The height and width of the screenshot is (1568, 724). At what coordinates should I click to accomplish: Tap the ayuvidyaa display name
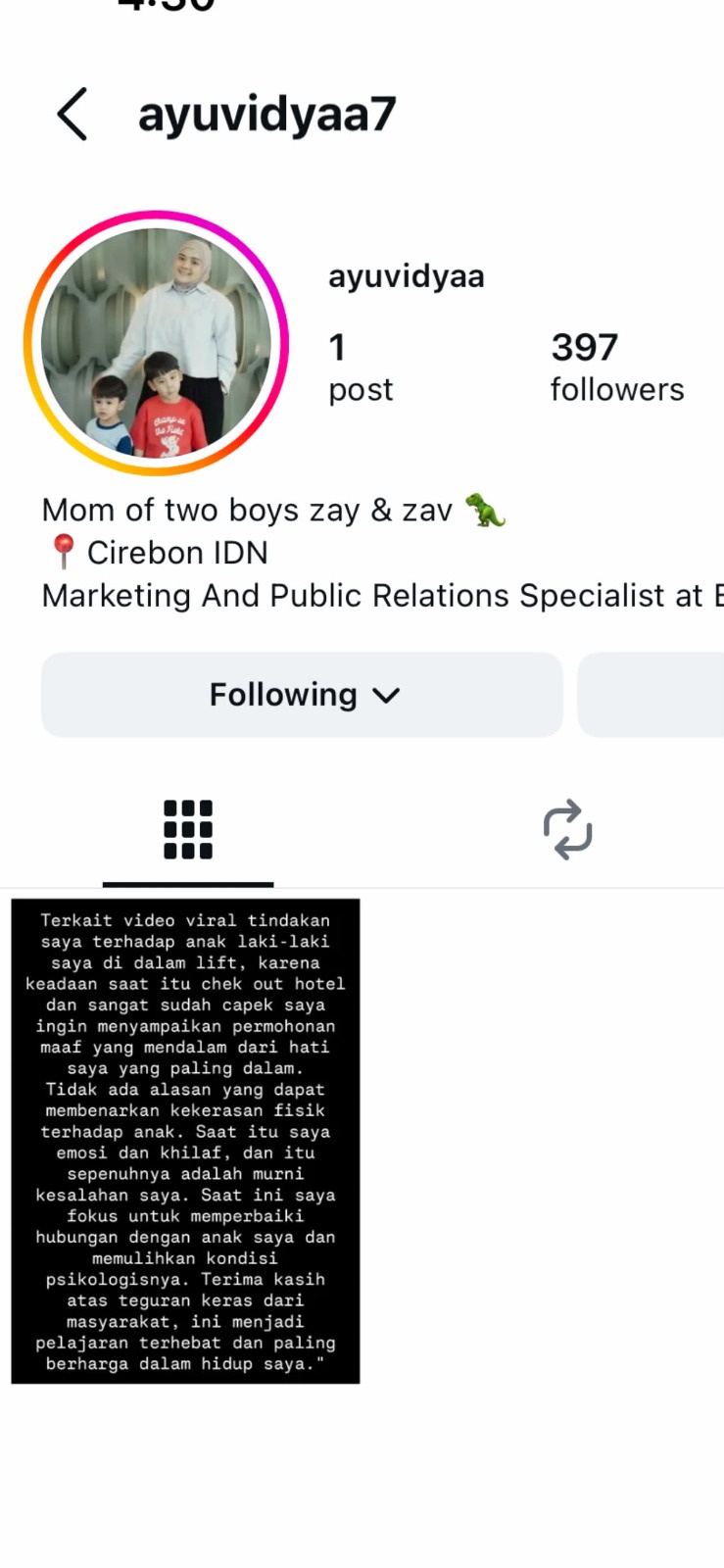pyautogui.click(x=407, y=276)
